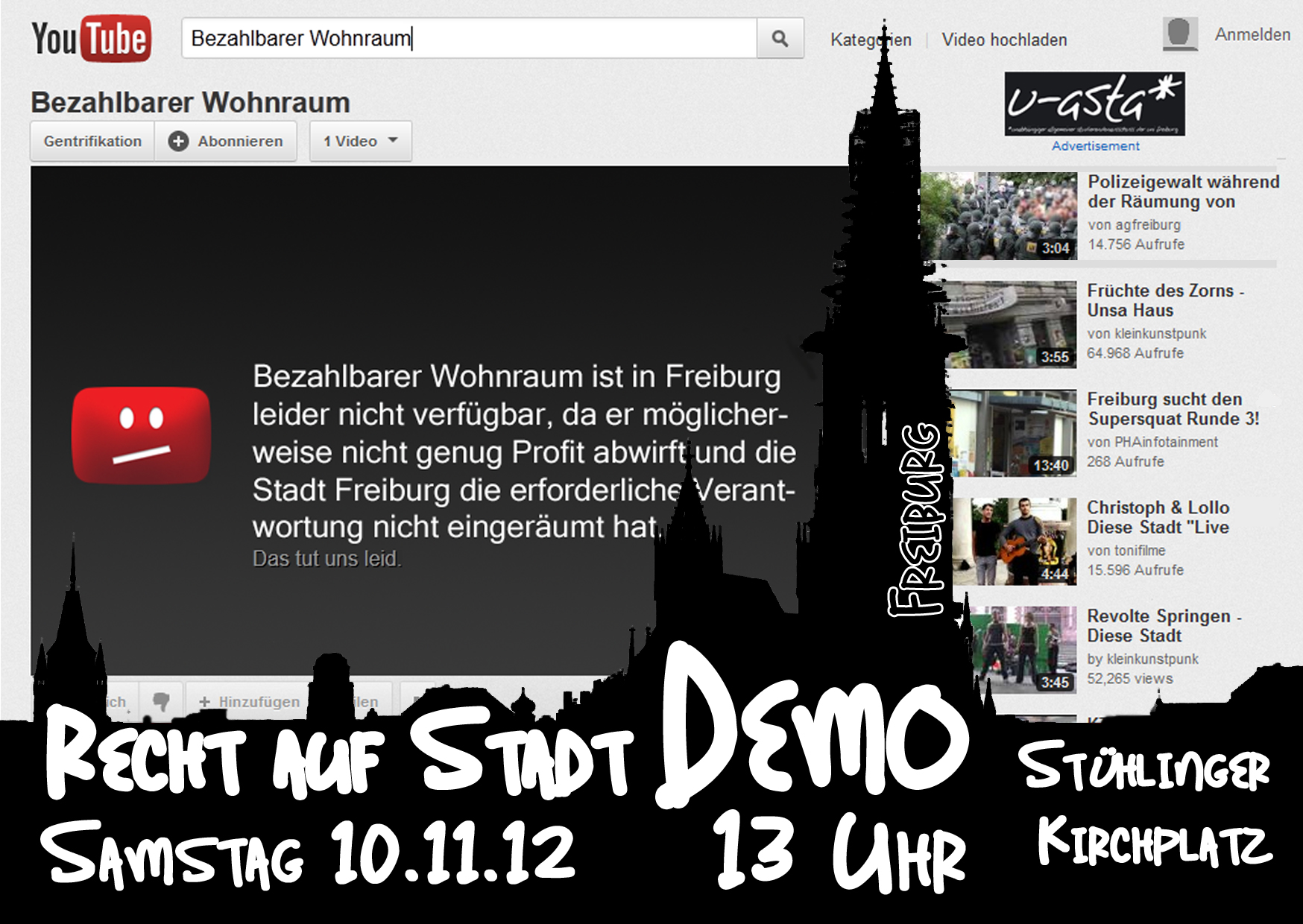
Task: Open Früchte des Zorns video thumbnail
Action: [1012, 325]
